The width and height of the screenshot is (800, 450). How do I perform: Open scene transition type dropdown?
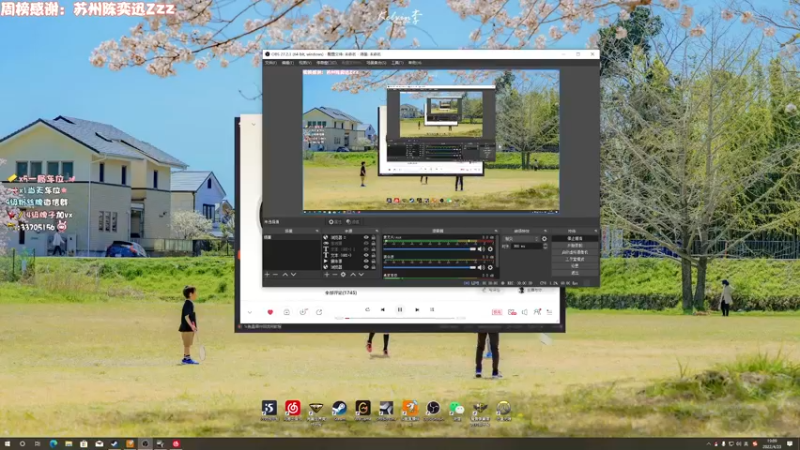[521, 239]
